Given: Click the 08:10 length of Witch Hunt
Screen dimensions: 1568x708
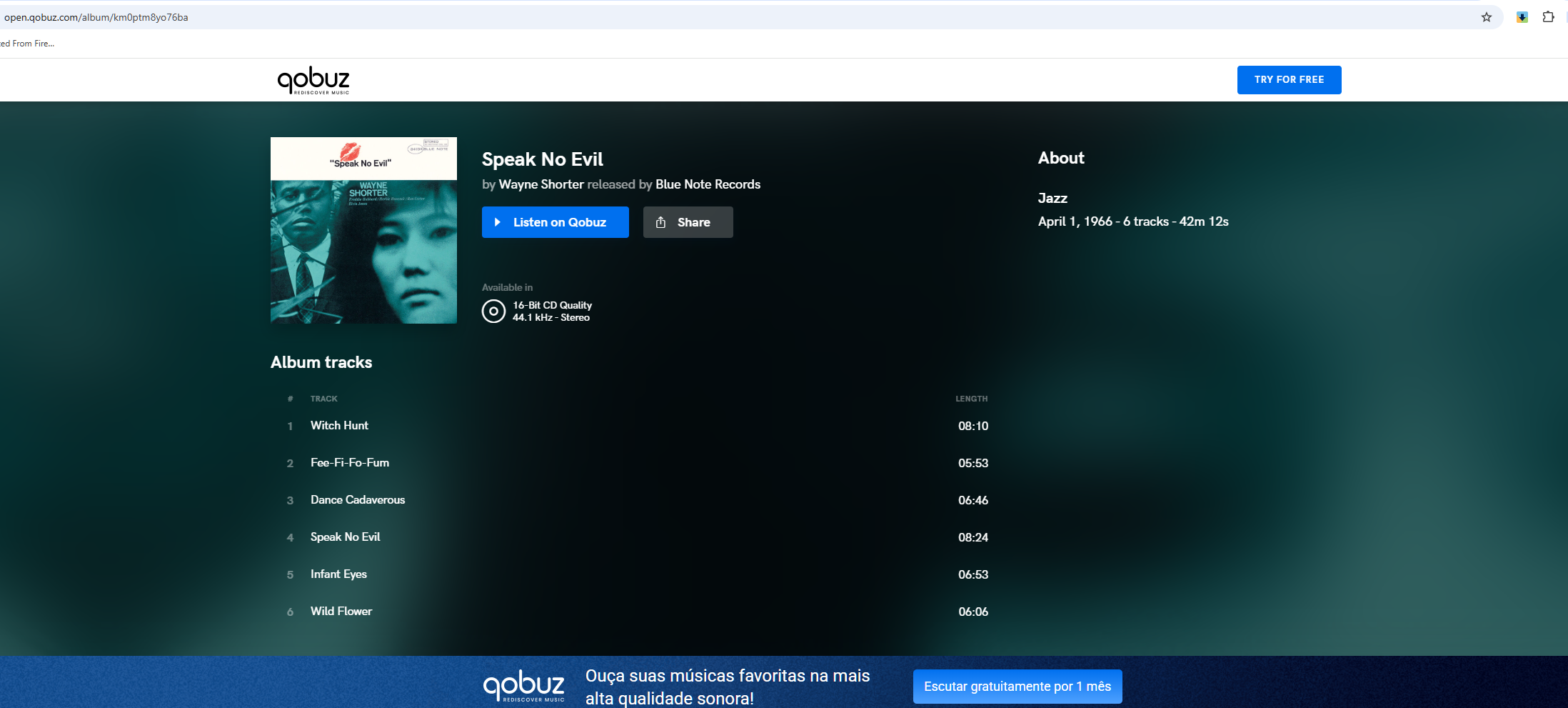Looking at the screenshot, I should [973, 426].
